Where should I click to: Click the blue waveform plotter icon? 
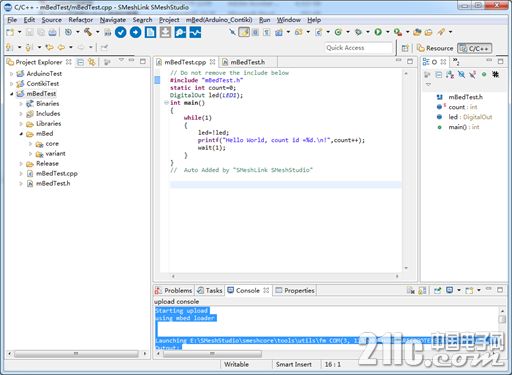195,32
